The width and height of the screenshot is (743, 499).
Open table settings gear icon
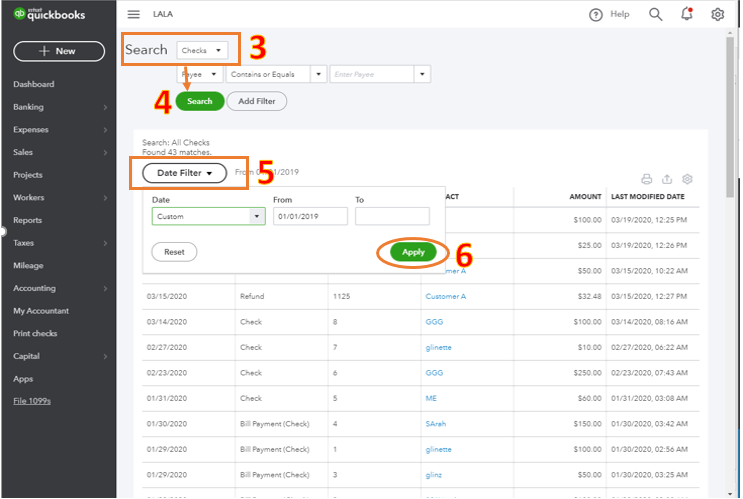tap(687, 179)
